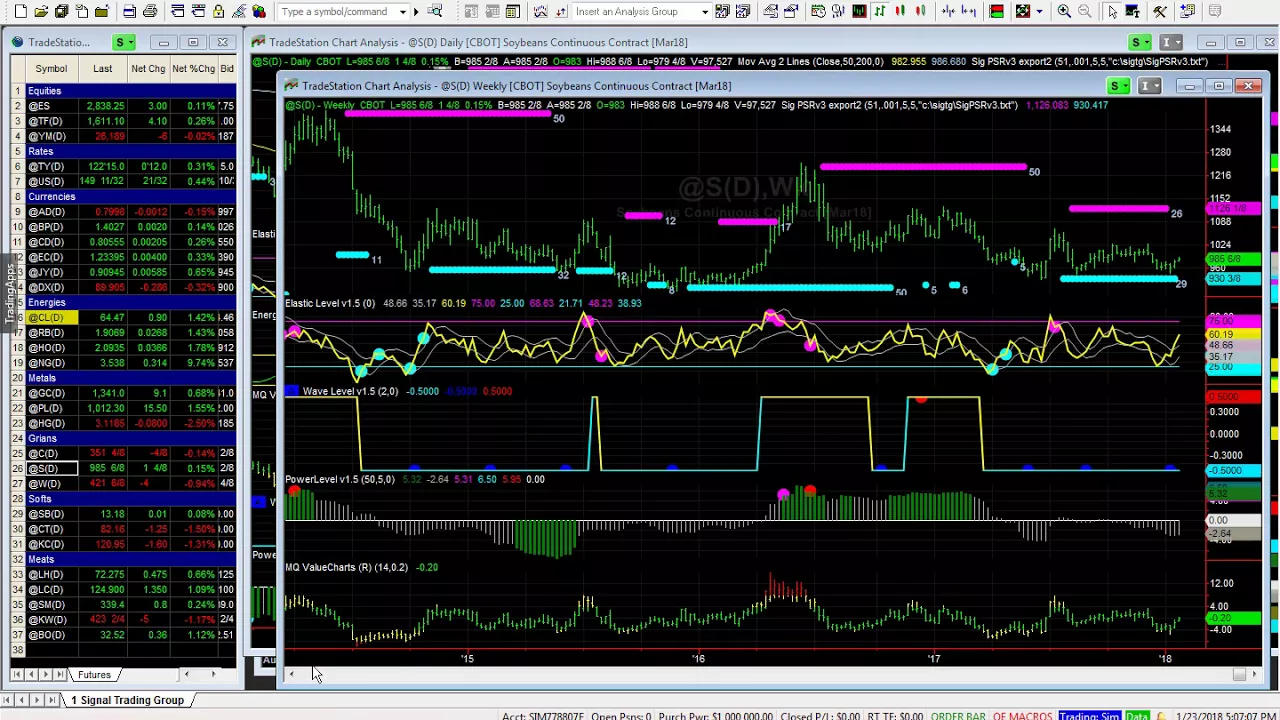Click the Zoom Out magnifier icon
This screenshot has height=720, width=1280.
click(1084, 11)
